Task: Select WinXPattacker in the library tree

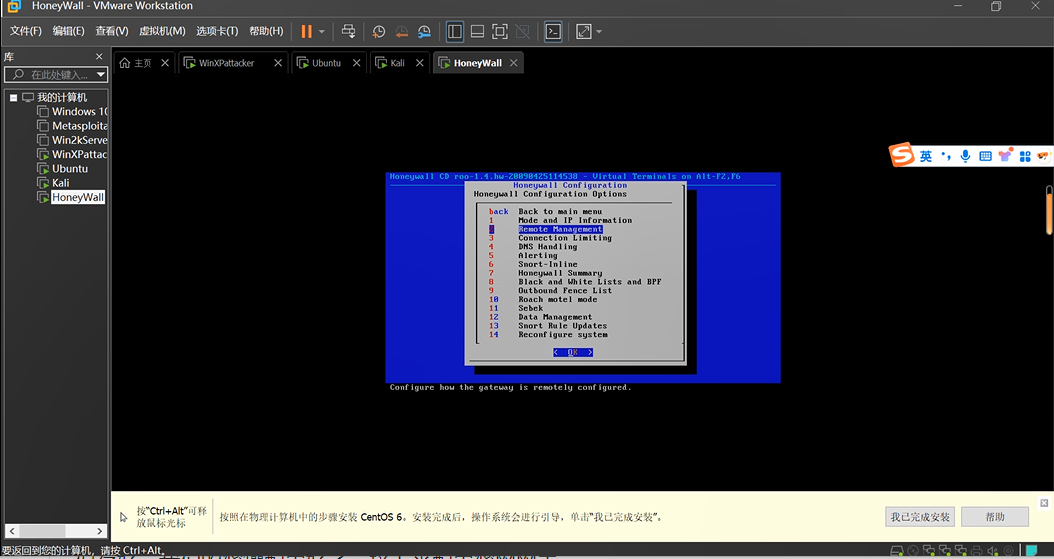Action: tap(79, 154)
